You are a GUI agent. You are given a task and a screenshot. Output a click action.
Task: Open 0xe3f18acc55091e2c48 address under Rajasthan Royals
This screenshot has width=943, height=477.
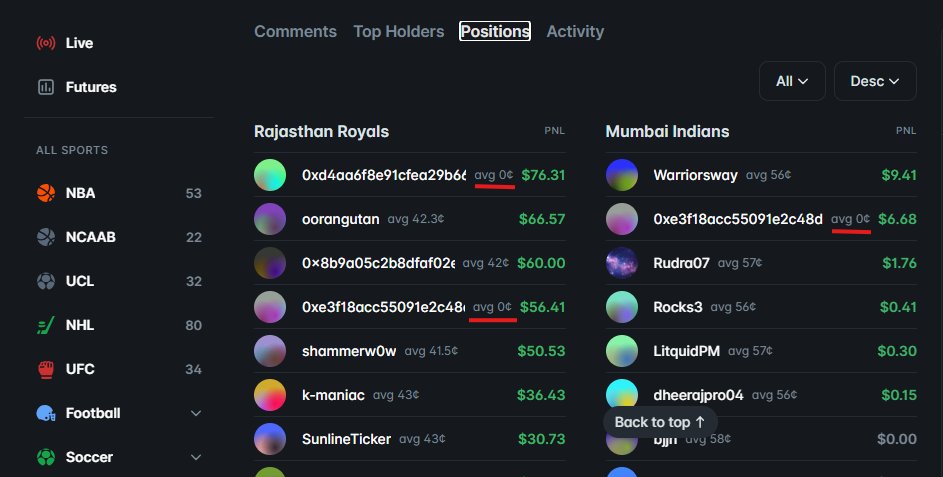click(383, 307)
